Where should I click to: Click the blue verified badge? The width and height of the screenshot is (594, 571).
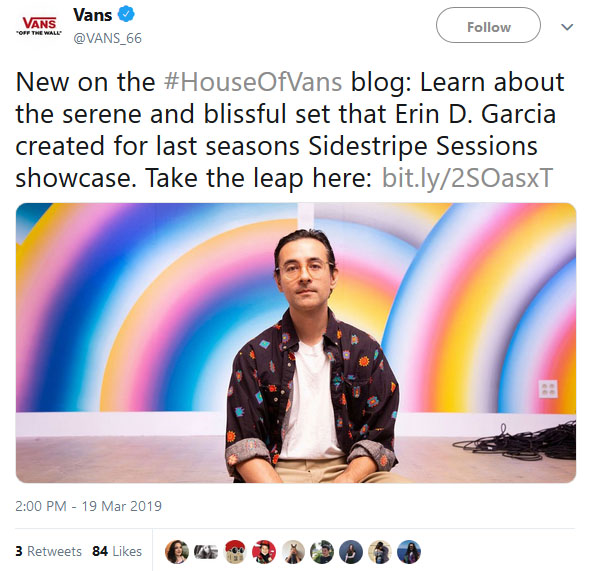pos(126,15)
